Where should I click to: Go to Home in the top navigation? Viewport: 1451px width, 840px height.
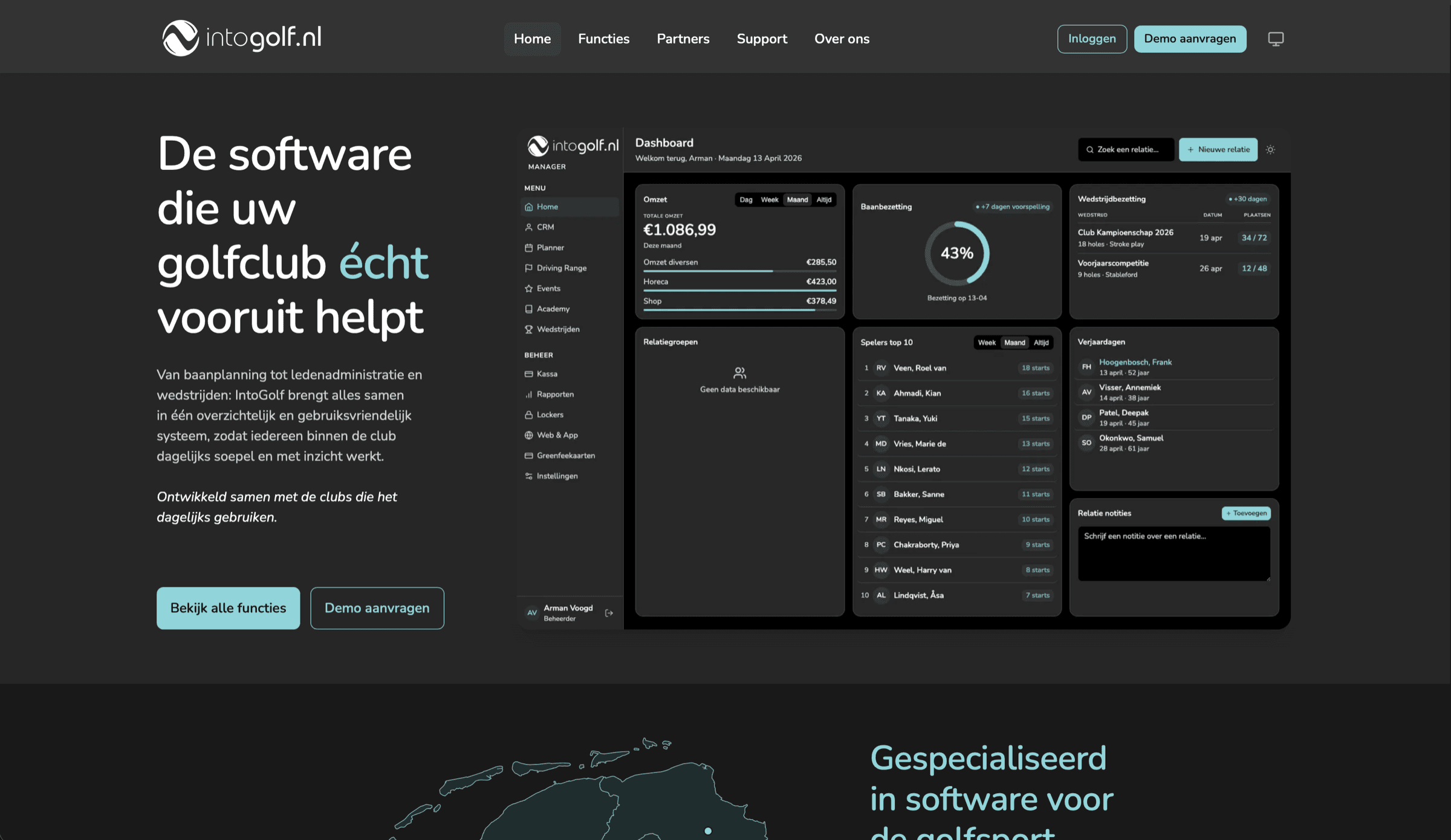(x=532, y=39)
